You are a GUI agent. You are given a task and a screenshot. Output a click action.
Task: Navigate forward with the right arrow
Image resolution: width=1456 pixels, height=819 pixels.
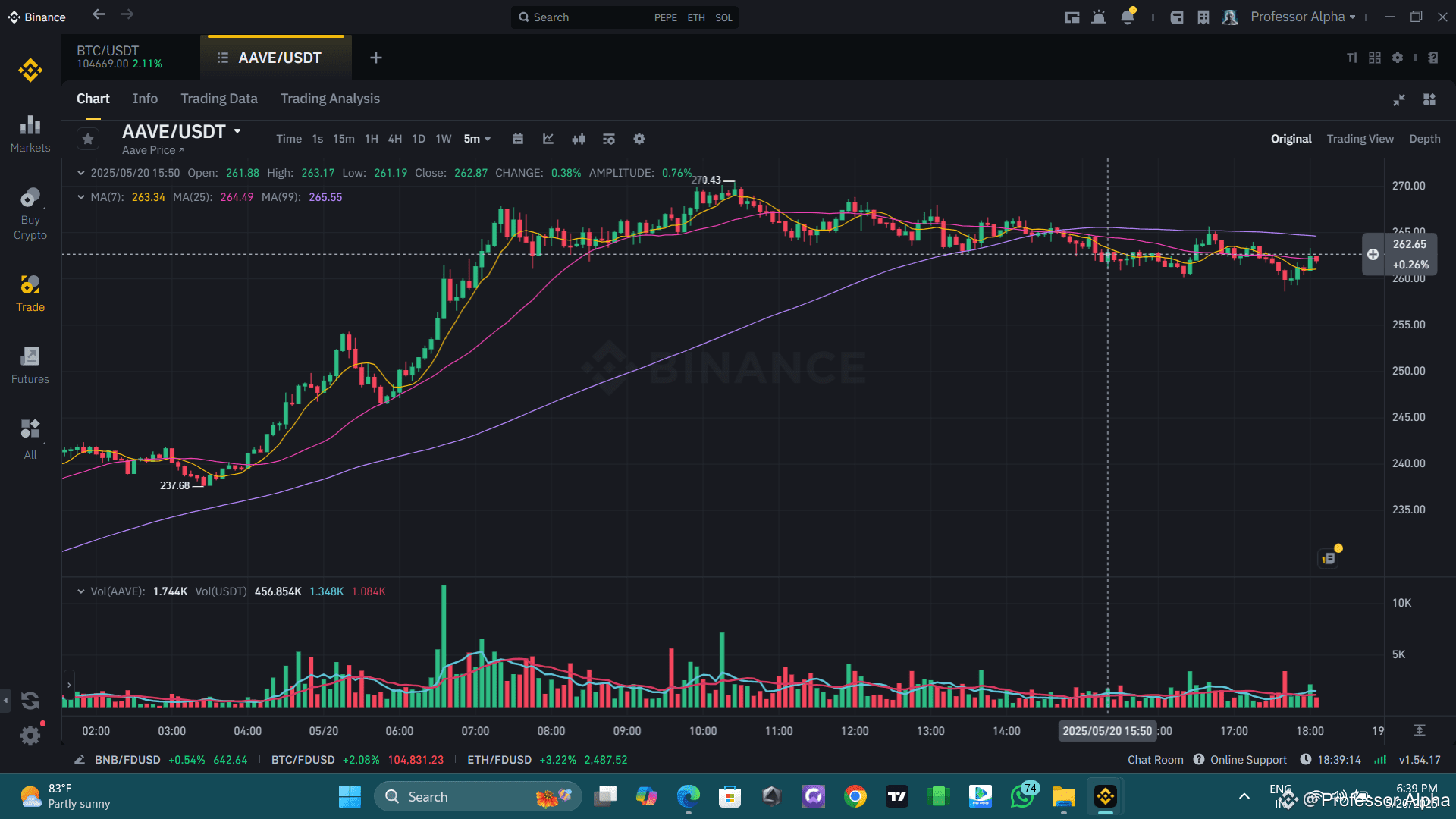pyautogui.click(x=127, y=14)
